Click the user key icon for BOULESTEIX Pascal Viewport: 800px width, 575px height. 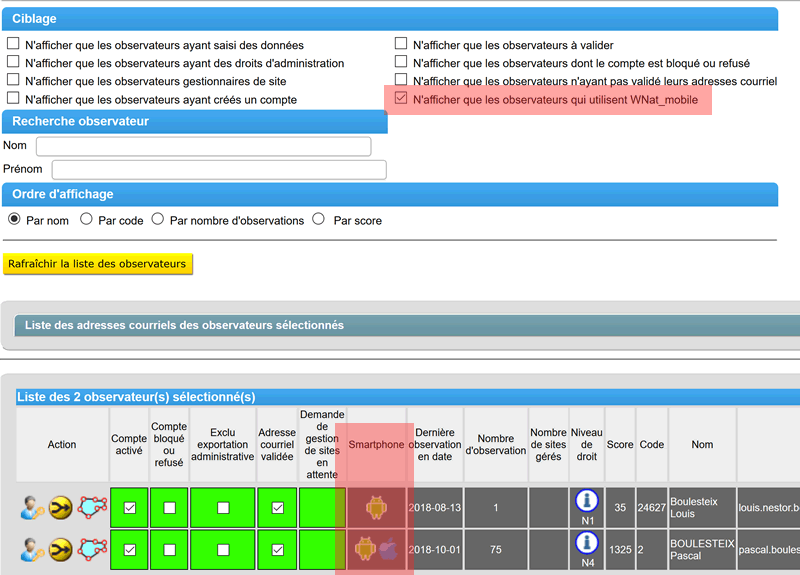32,549
